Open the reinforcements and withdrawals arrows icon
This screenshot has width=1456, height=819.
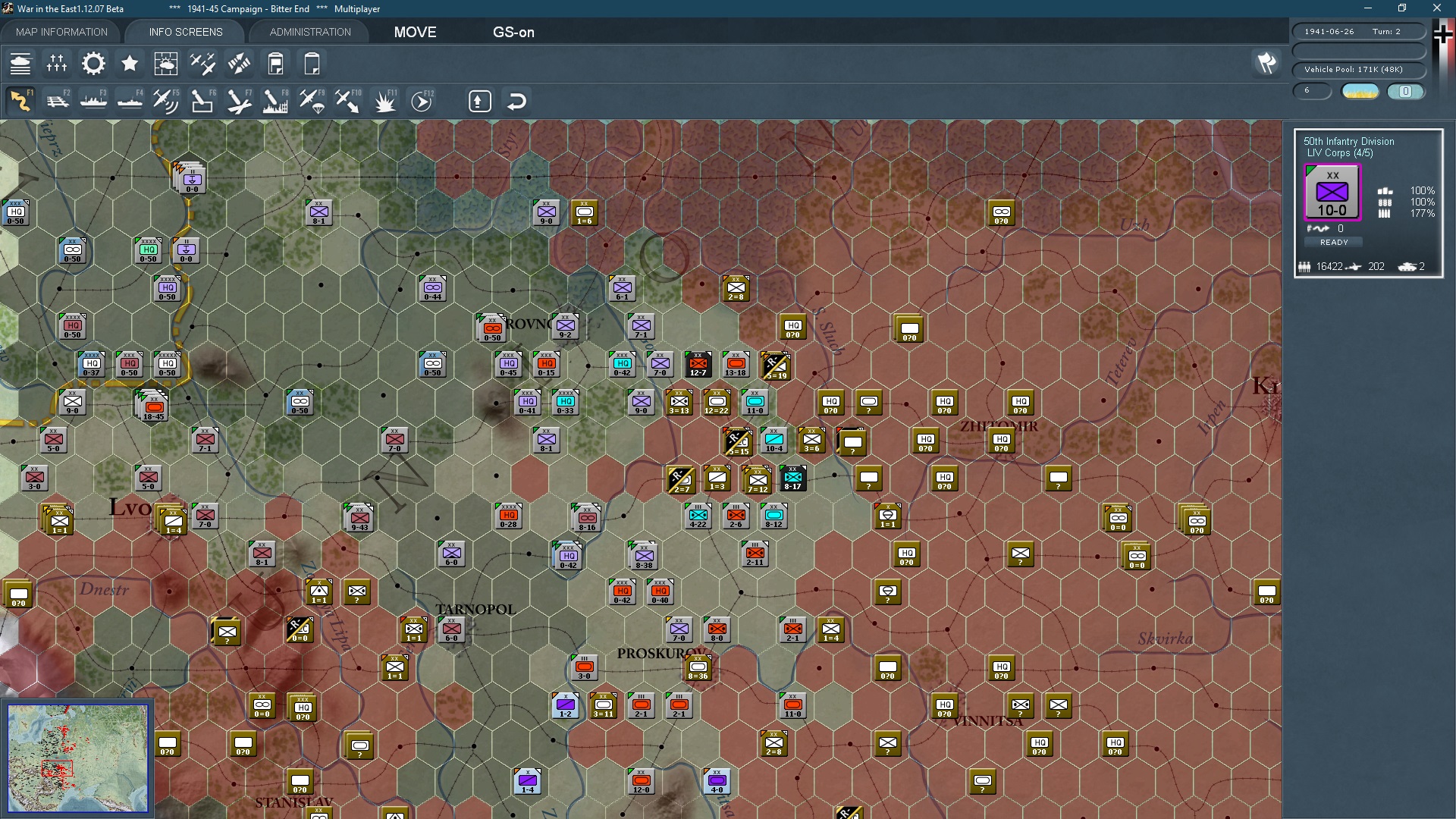(x=239, y=64)
